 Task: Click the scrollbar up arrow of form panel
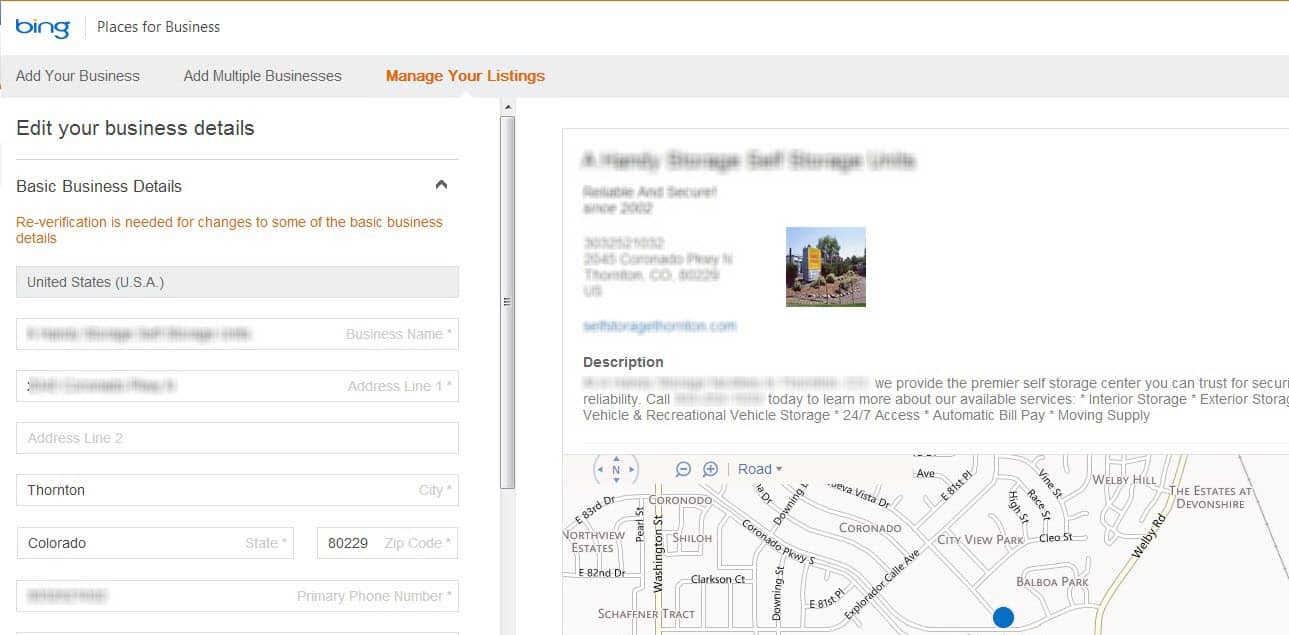point(507,106)
